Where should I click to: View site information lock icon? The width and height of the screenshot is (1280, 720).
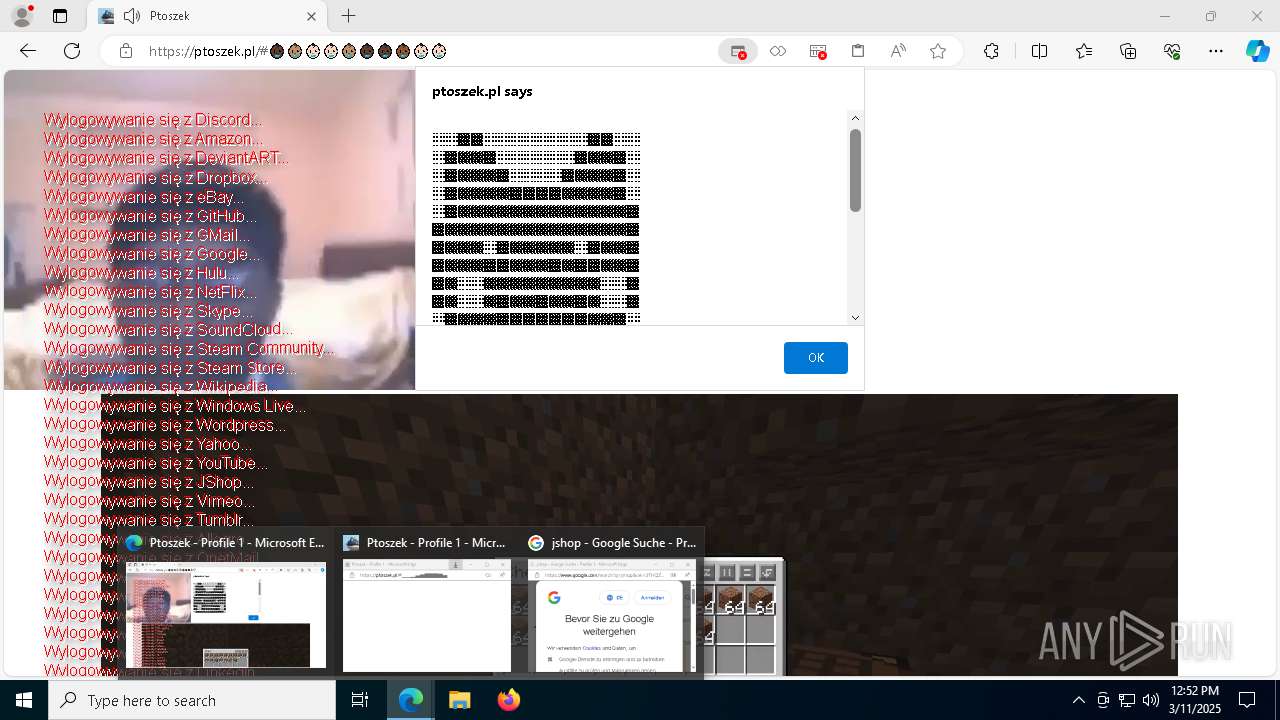tap(126, 51)
